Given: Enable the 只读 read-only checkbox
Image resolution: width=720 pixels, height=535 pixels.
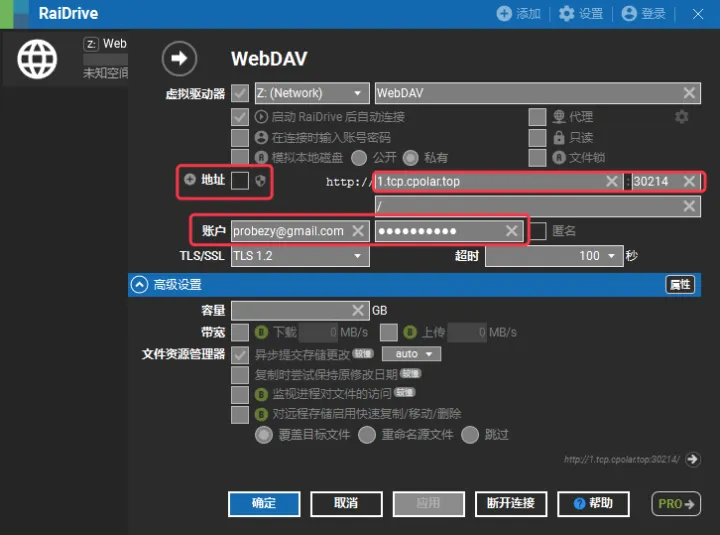Looking at the screenshot, I should (x=537, y=137).
